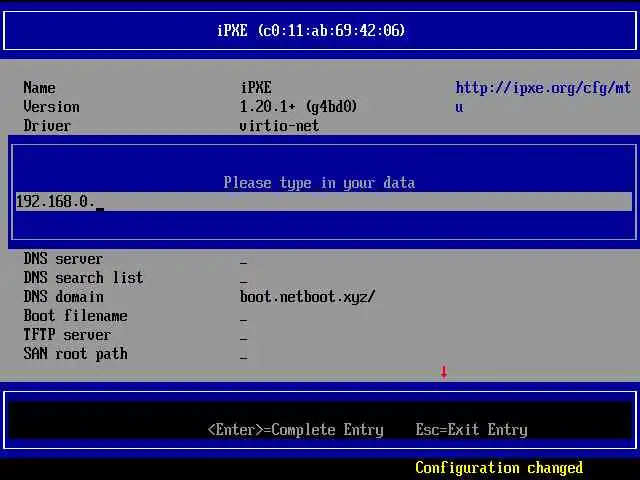This screenshot has width=640, height=480.
Task: Click the 'Please type in your data' prompt
Action: (x=319, y=182)
